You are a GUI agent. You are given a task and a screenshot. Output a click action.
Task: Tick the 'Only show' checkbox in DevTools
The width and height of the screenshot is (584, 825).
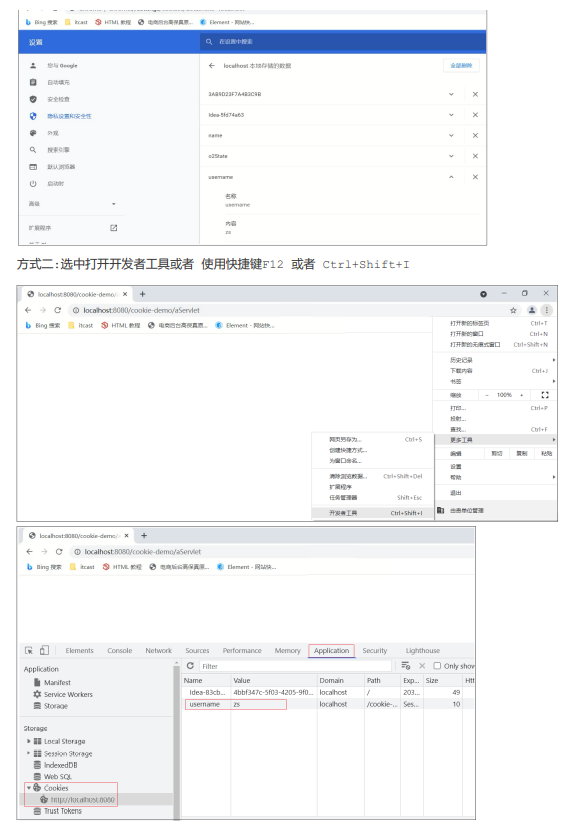click(x=437, y=666)
